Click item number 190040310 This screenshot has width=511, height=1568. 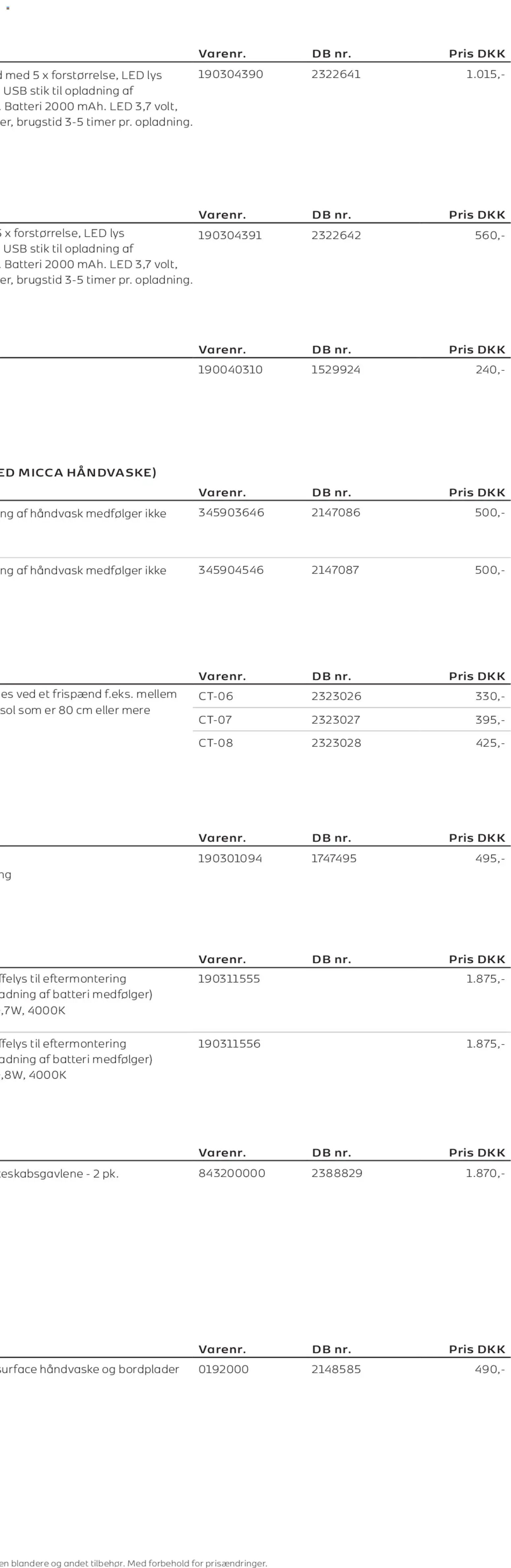pos(230,369)
